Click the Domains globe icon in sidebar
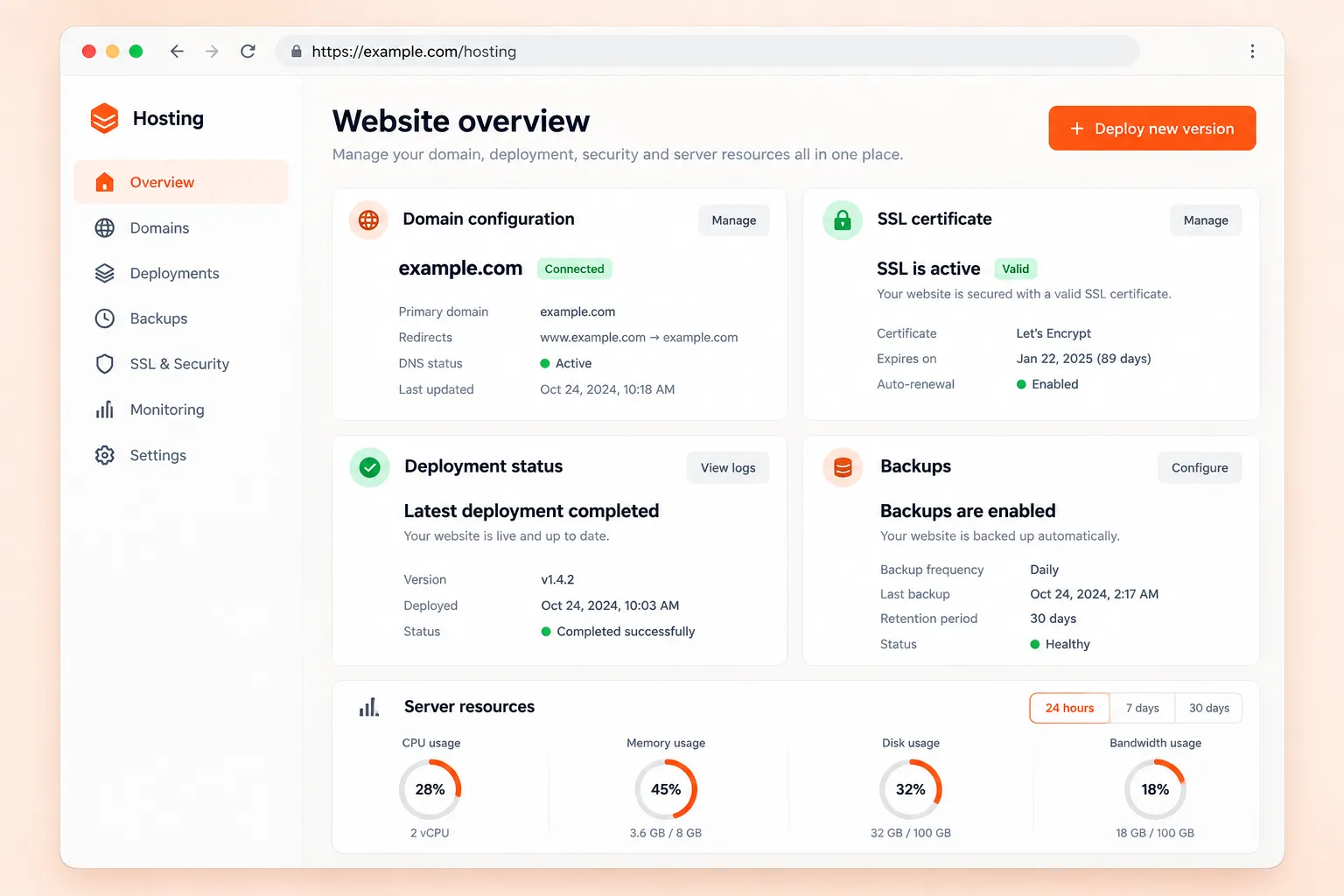Viewport: 1344px width, 896px height. [x=104, y=227]
